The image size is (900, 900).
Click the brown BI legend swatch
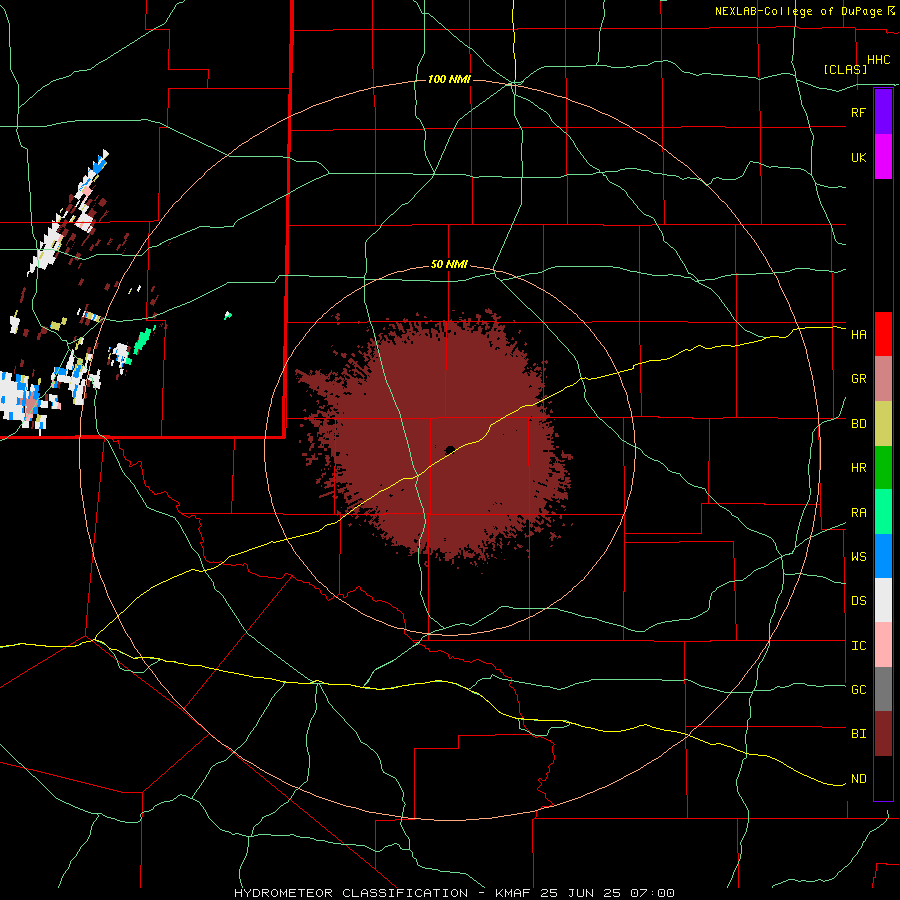coord(883,734)
